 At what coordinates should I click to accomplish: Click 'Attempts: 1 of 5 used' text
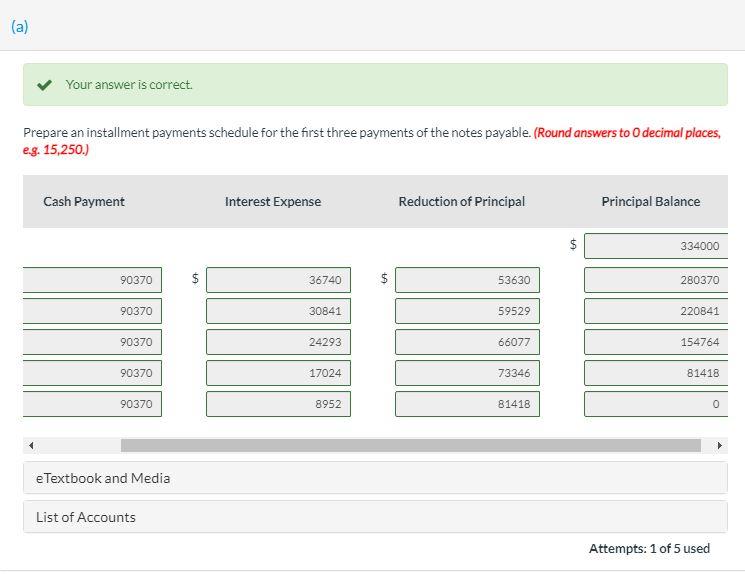[649, 548]
